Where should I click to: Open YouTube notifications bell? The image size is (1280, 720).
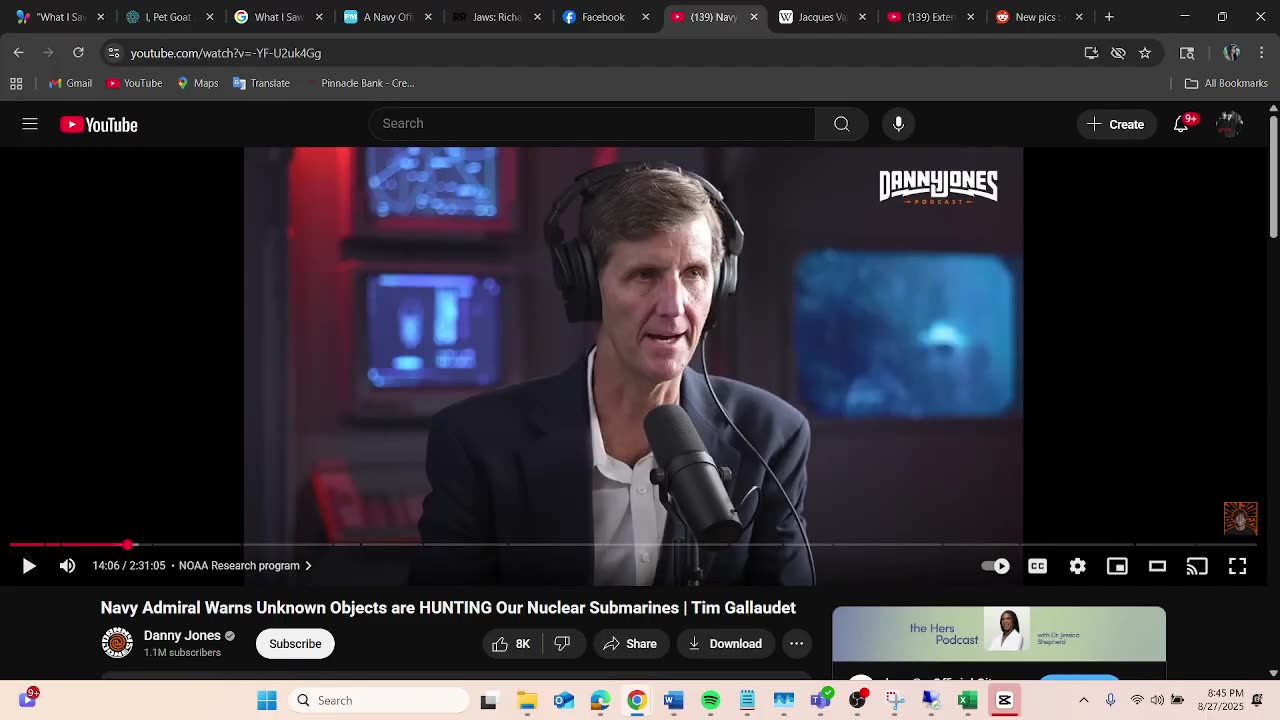[1181, 124]
